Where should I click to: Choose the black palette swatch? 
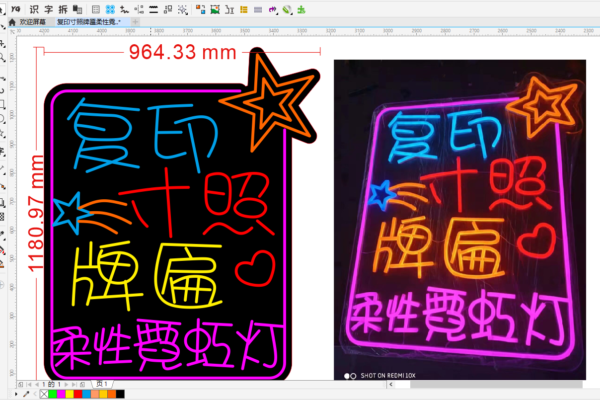pos(120,394)
